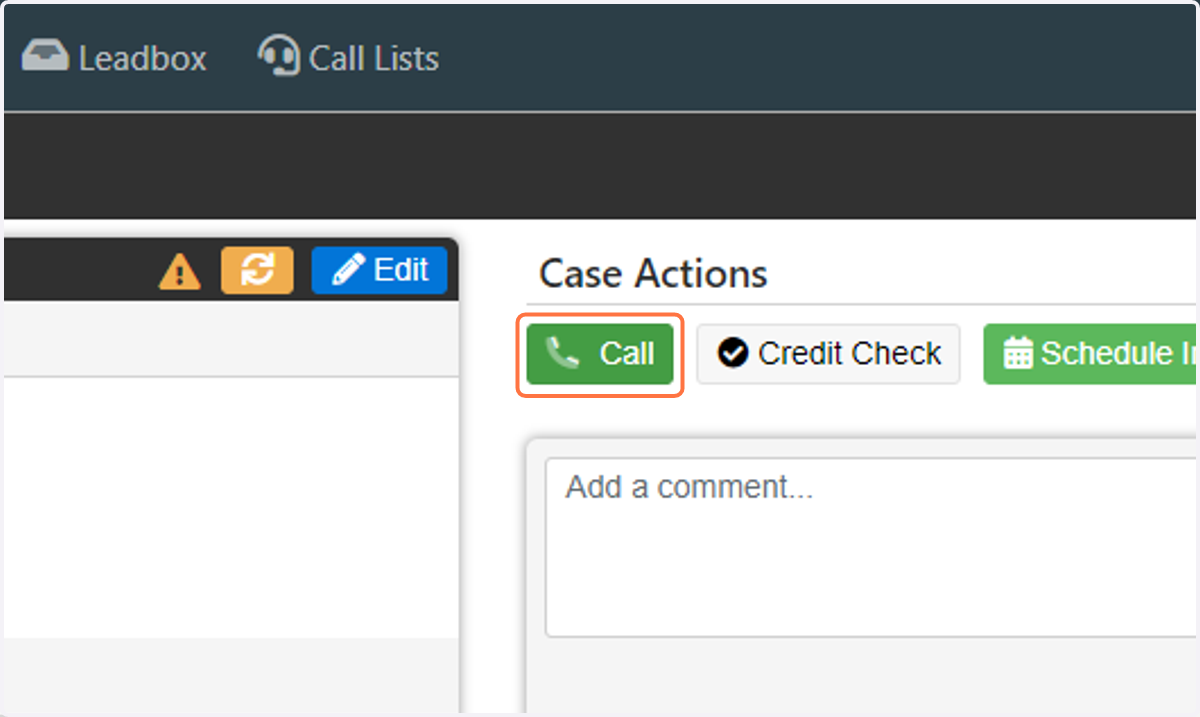Click the dark gray bar beneath the navigation
This screenshot has height=717, width=1200.
600,166
